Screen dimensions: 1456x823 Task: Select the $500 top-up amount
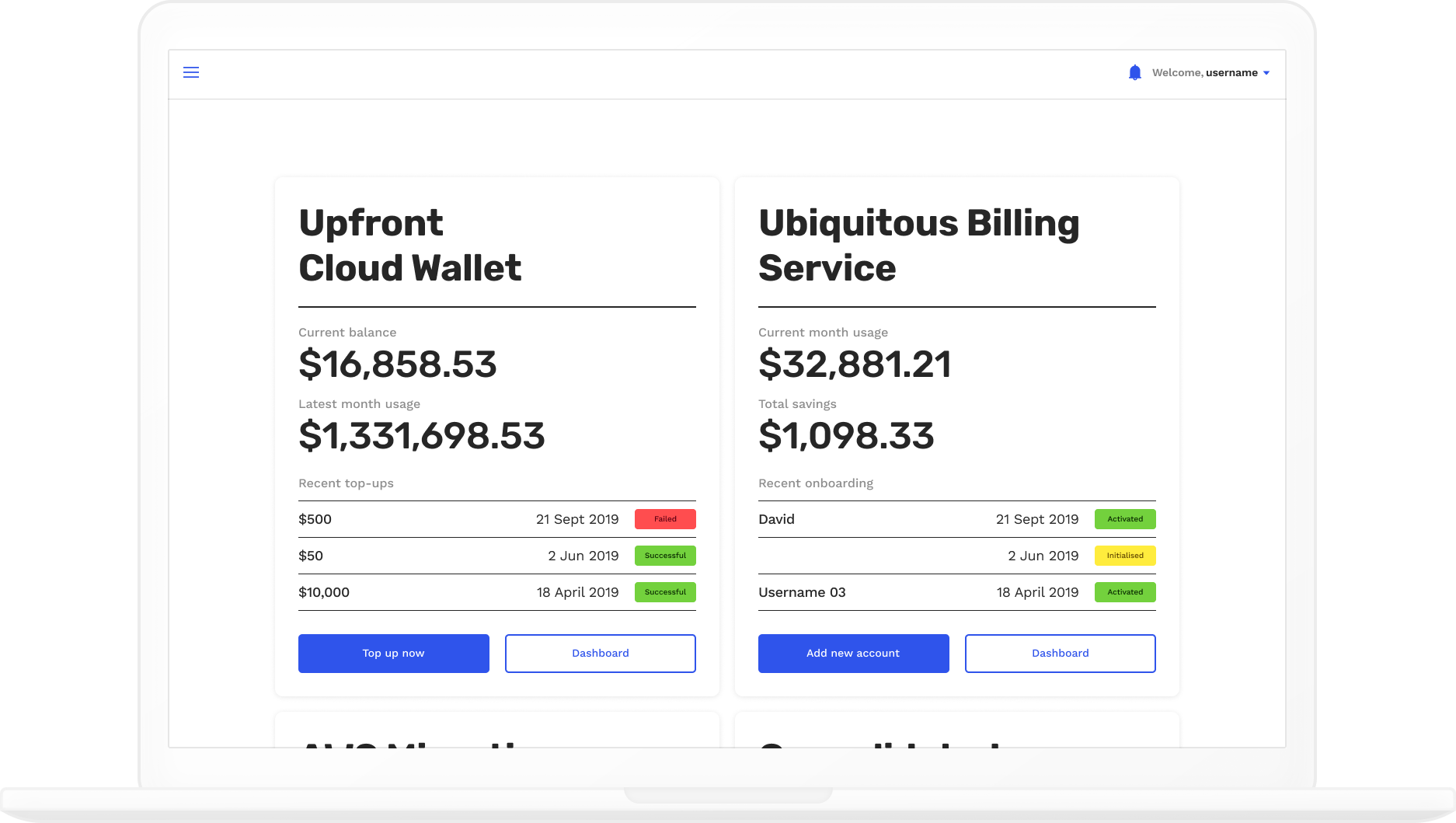click(x=315, y=519)
